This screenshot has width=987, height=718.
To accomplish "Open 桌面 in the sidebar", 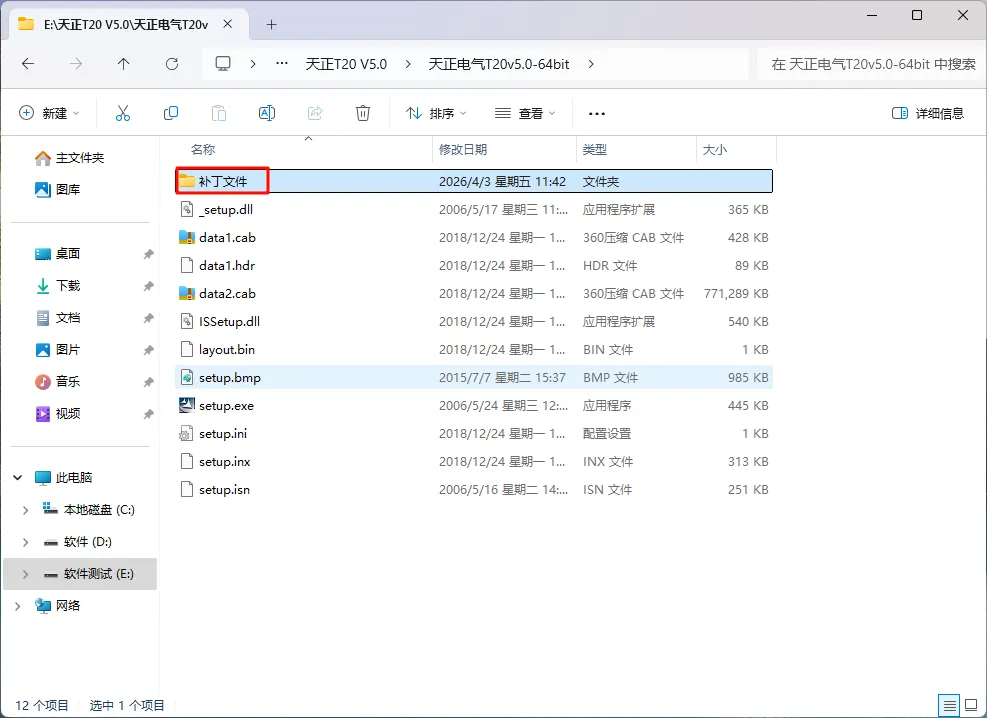I will [57, 254].
